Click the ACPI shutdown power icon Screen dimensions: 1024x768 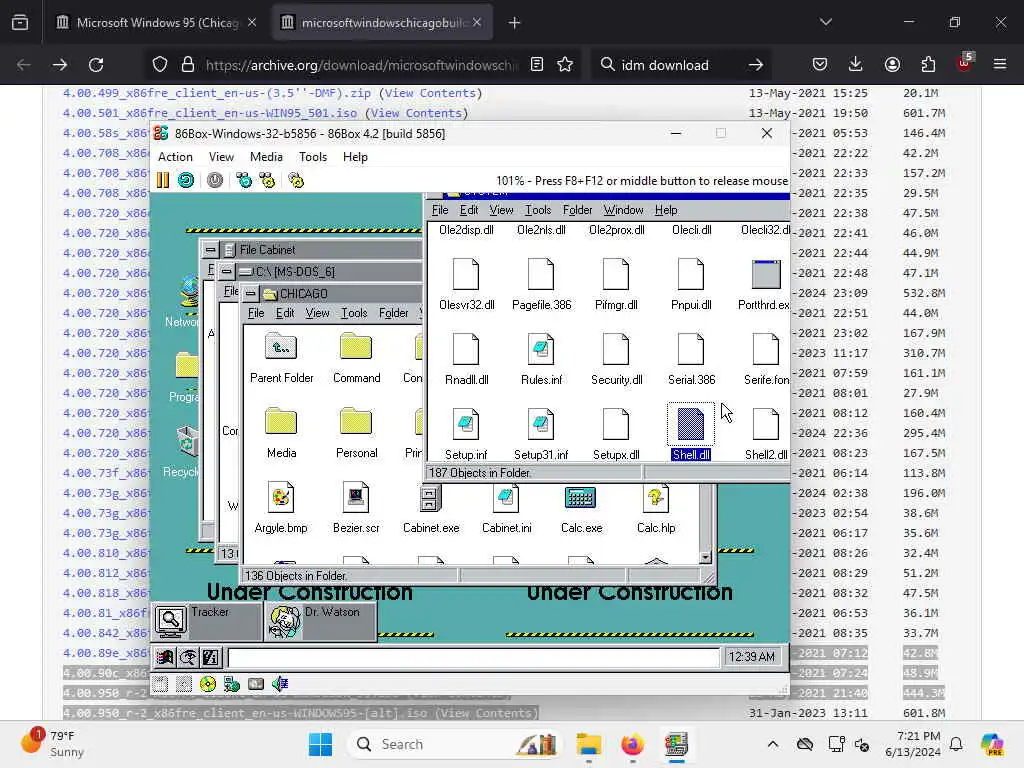[215, 180]
